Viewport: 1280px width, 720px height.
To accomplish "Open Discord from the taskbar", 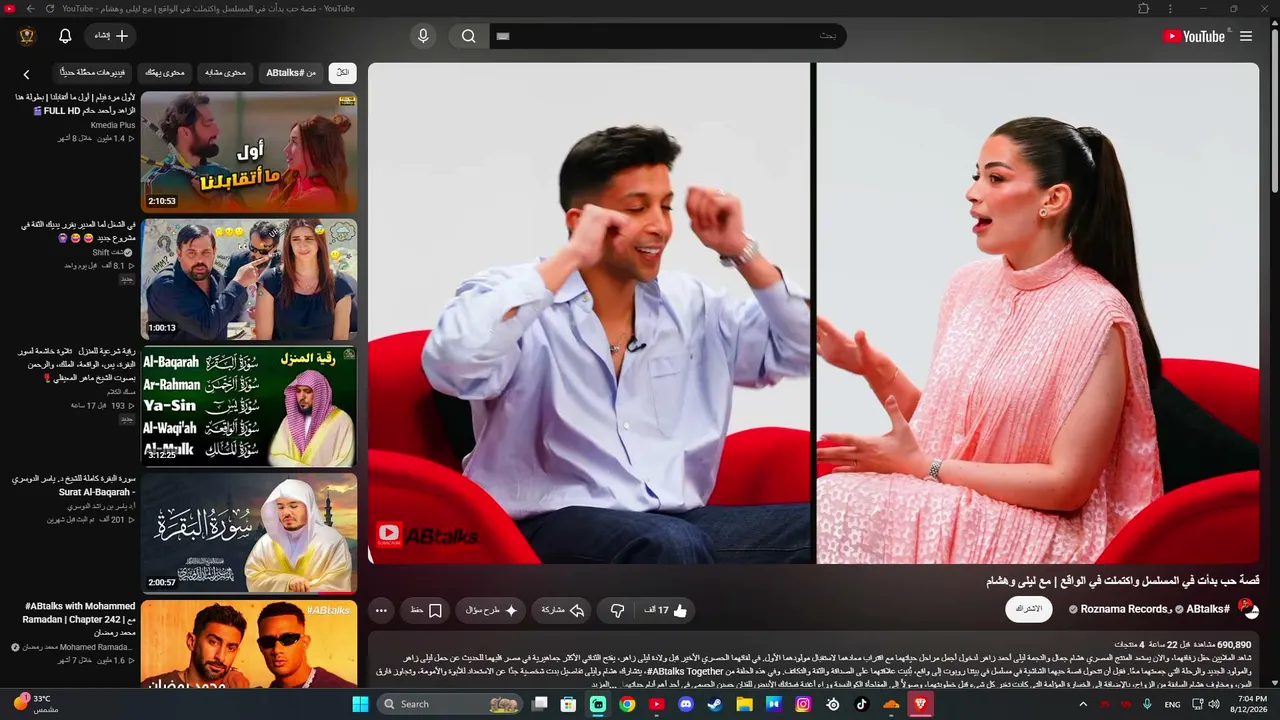I will point(686,704).
